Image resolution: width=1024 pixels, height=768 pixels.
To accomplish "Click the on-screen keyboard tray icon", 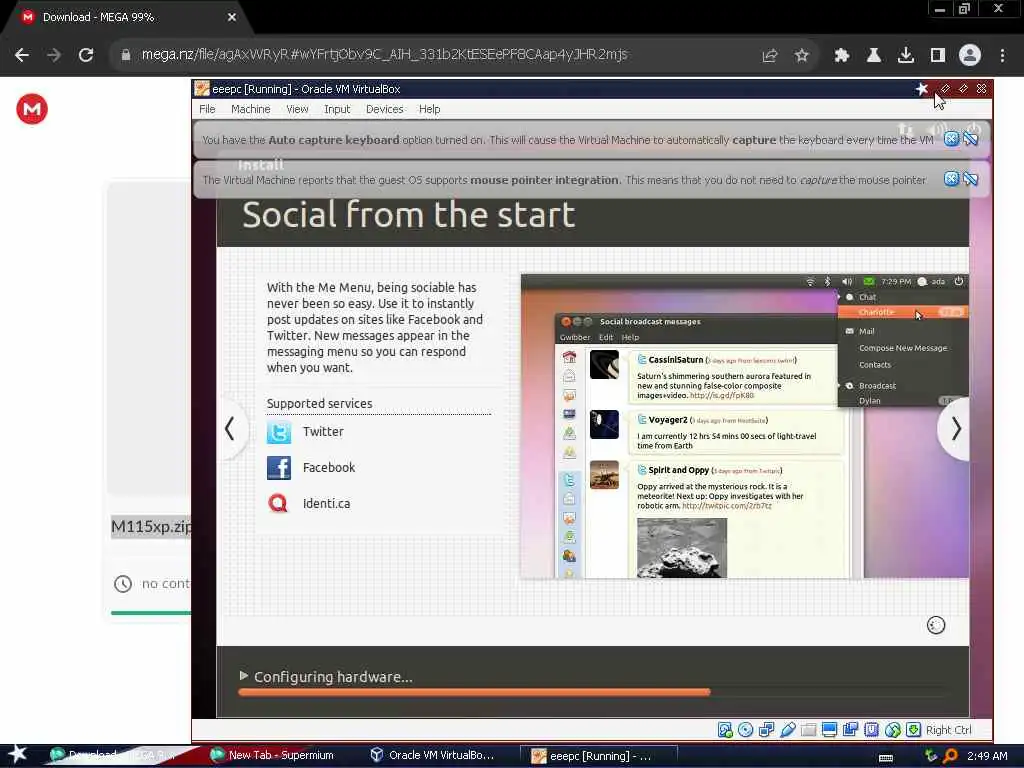I will coord(886,758).
